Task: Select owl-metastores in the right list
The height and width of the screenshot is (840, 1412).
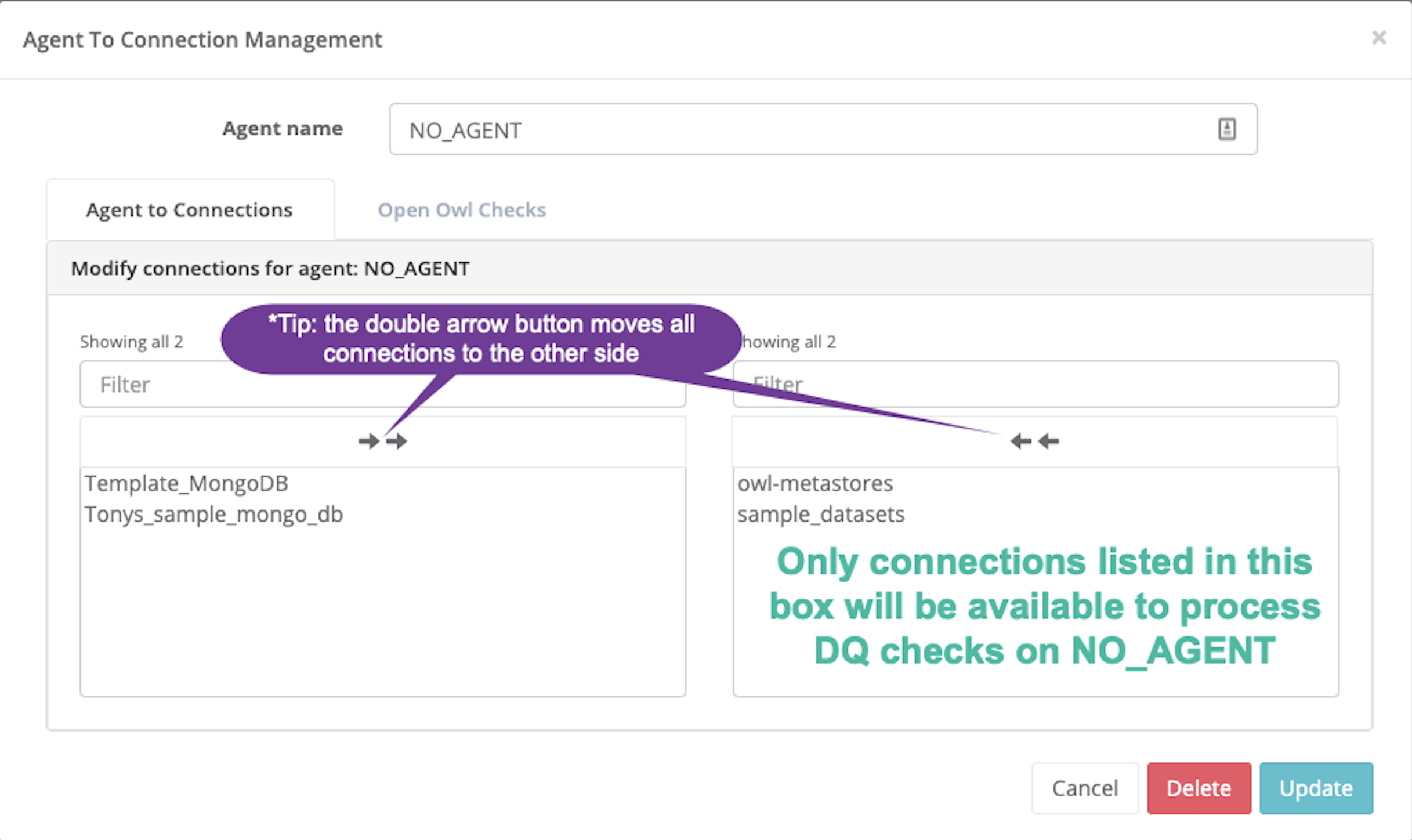Action: tap(815, 483)
